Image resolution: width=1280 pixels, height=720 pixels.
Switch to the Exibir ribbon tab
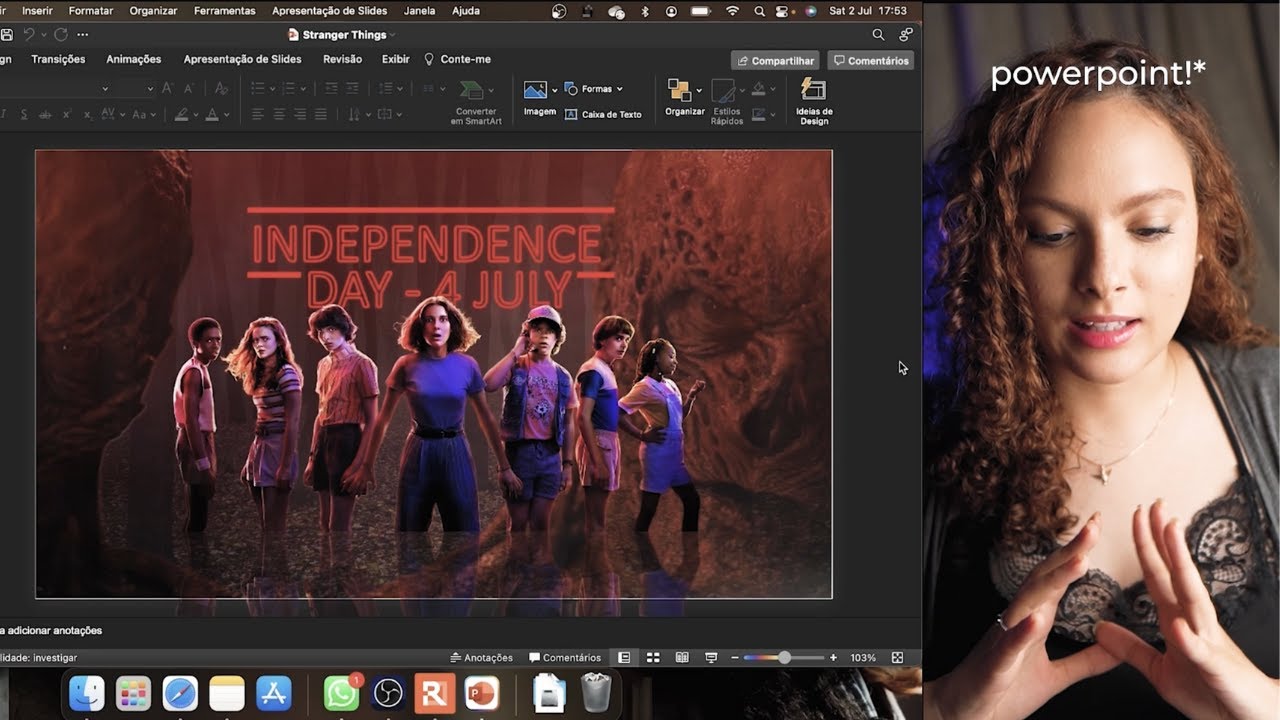click(396, 59)
